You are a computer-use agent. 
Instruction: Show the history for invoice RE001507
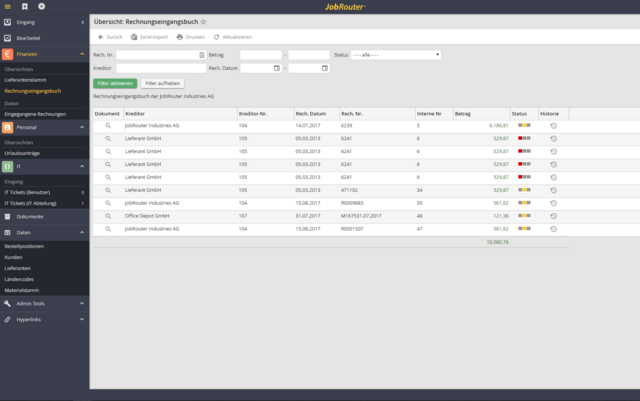[553, 229]
